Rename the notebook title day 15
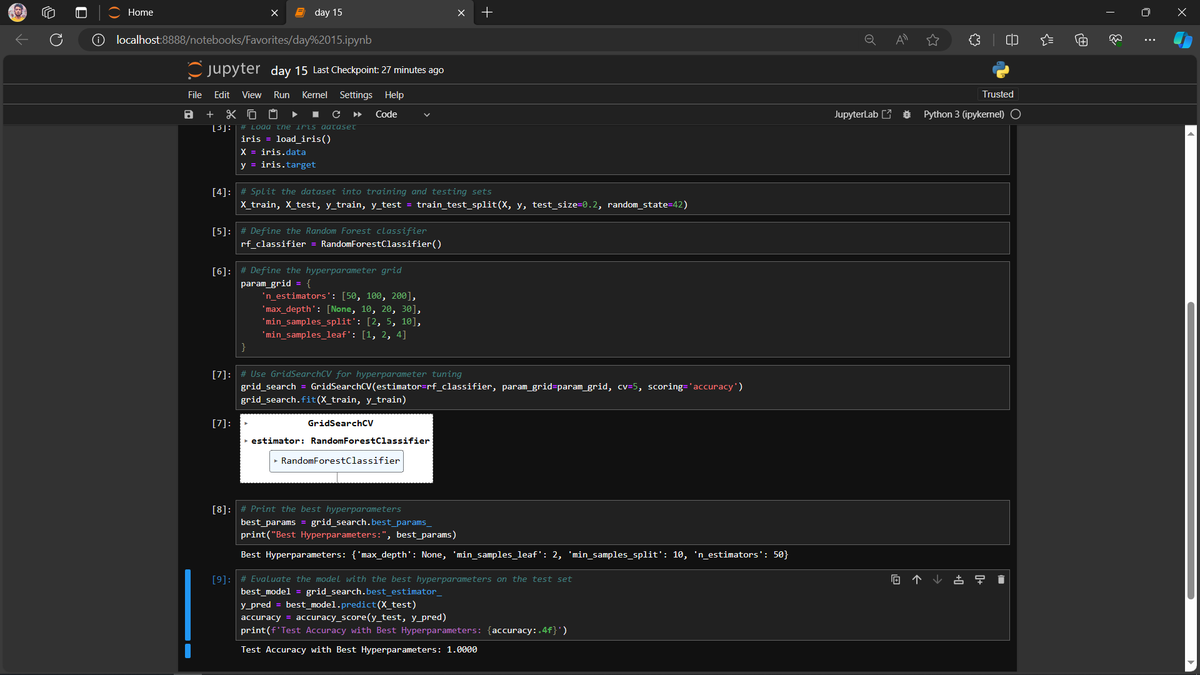 (x=289, y=70)
